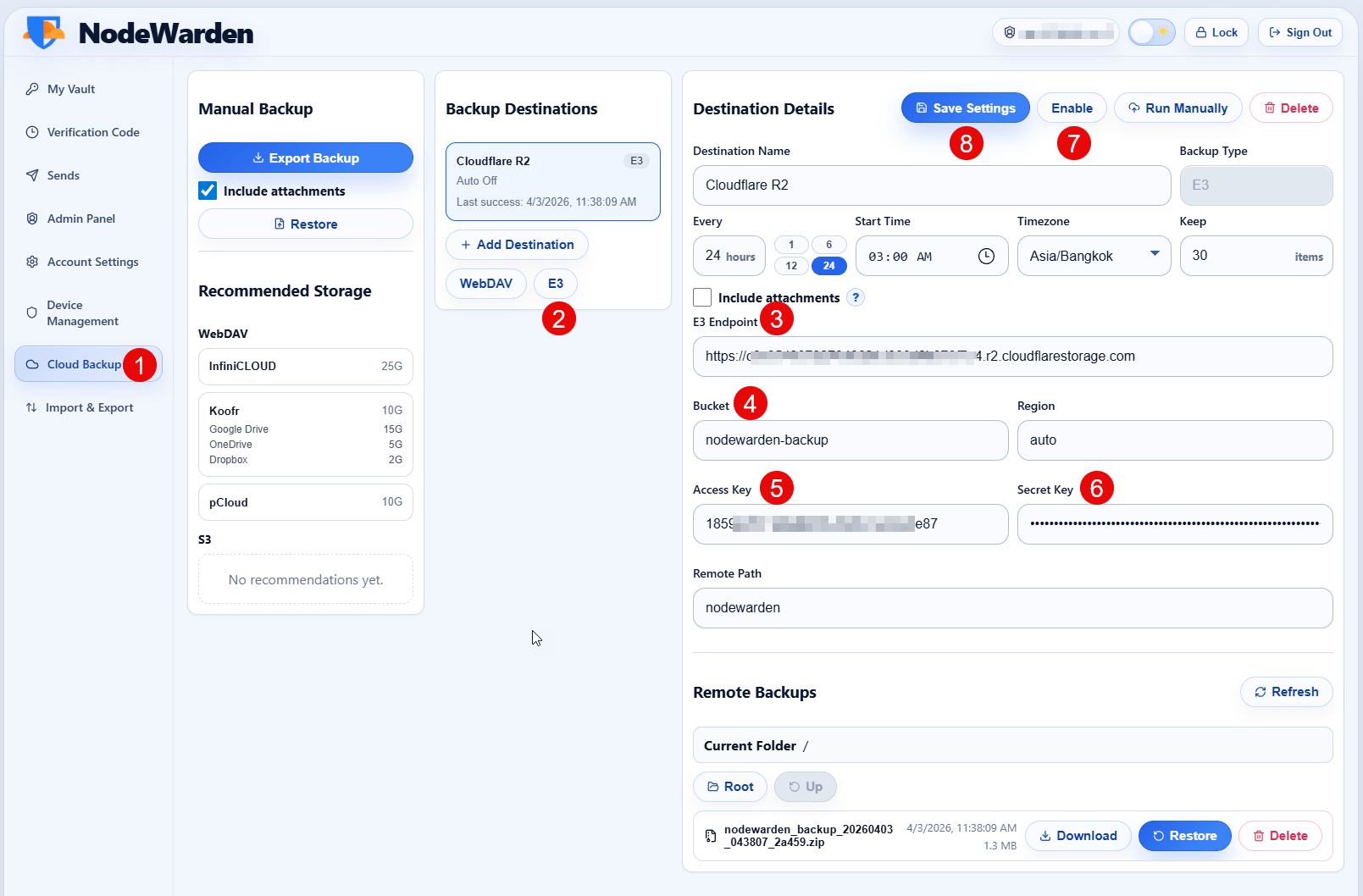Image resolution: width=1363 pixels, height=896 pixels.
Task: Uncheck Include attachments under Manual Backup
Action: pyautogui.click(x=208, y=191)
